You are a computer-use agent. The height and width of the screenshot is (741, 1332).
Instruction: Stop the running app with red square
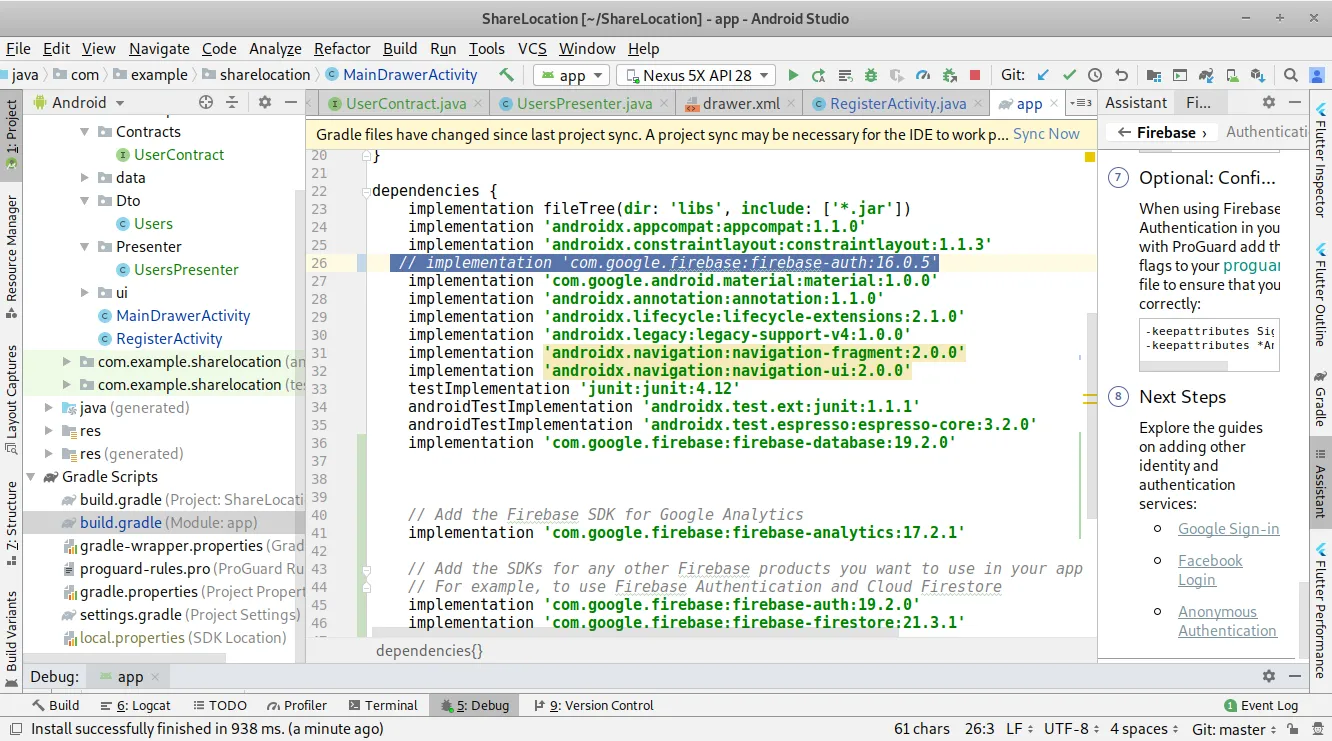[x=975, y=75]
